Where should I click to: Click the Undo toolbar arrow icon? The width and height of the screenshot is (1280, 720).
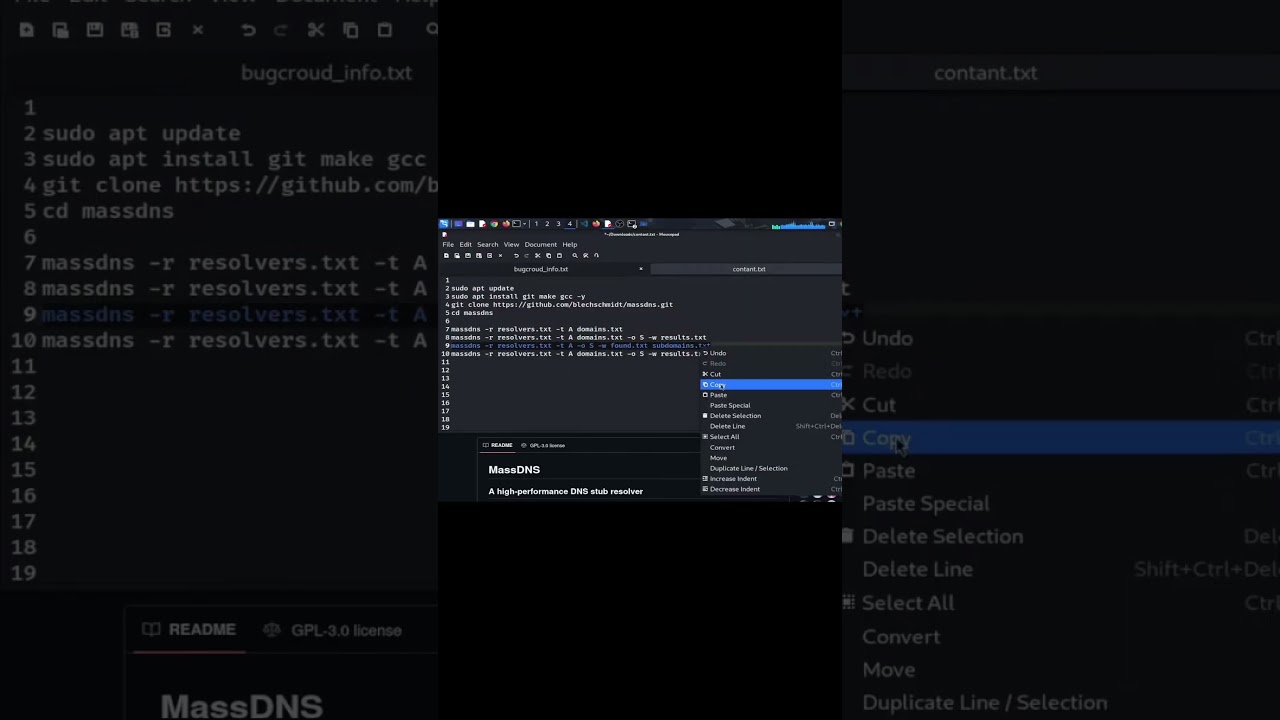coord(516,256)
